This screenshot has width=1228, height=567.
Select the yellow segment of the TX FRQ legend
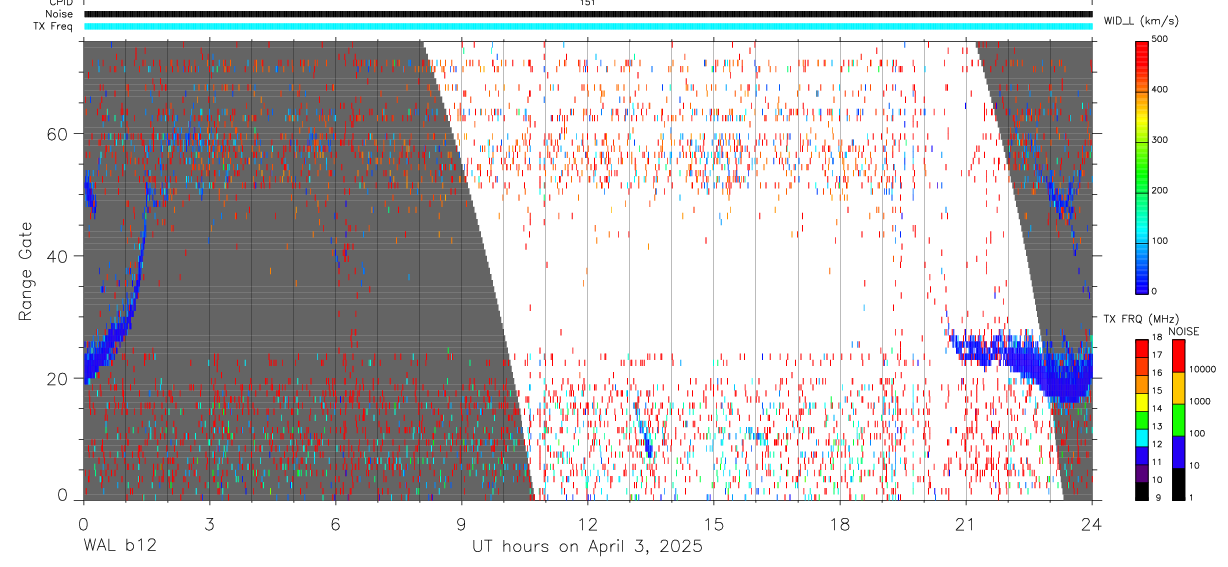coord(1141,401)
